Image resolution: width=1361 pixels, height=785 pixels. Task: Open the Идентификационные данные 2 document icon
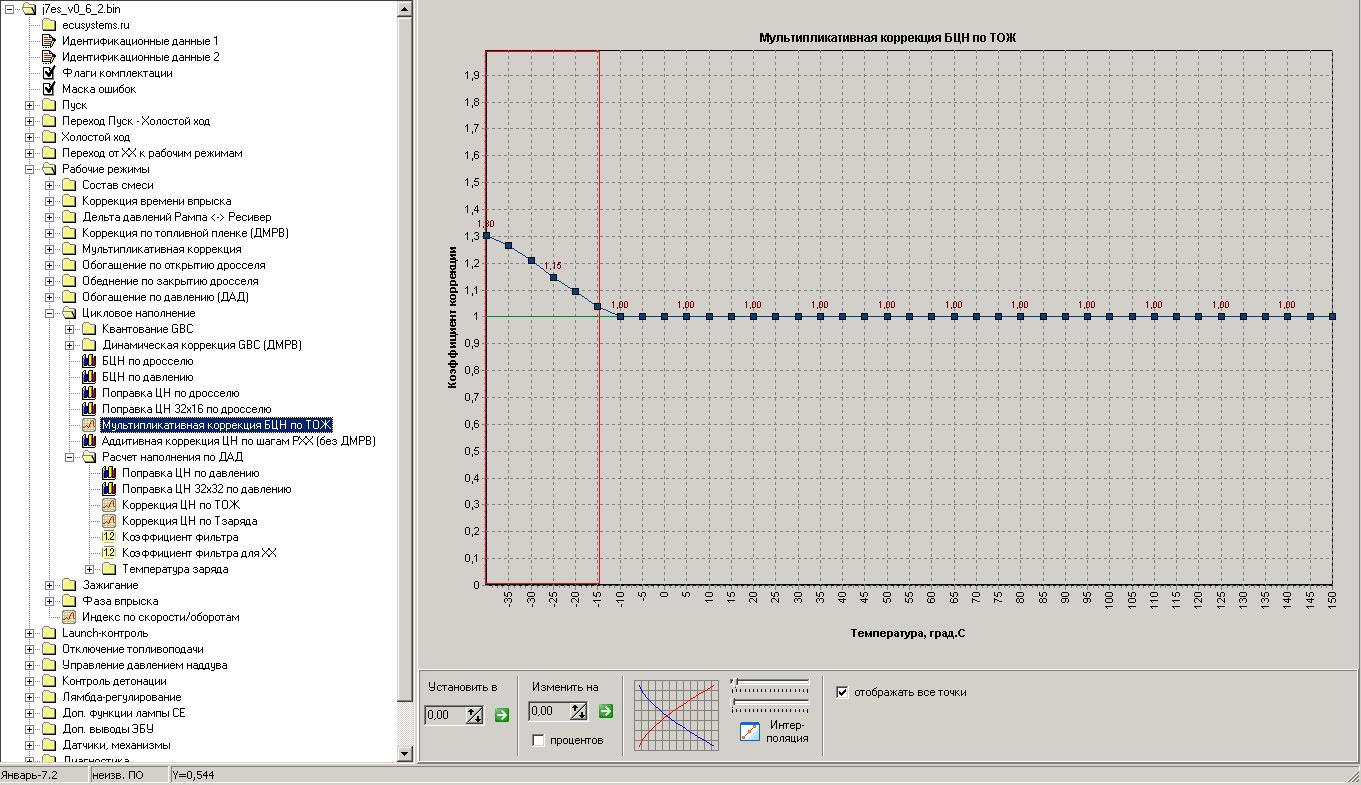(x=48, y=57)
